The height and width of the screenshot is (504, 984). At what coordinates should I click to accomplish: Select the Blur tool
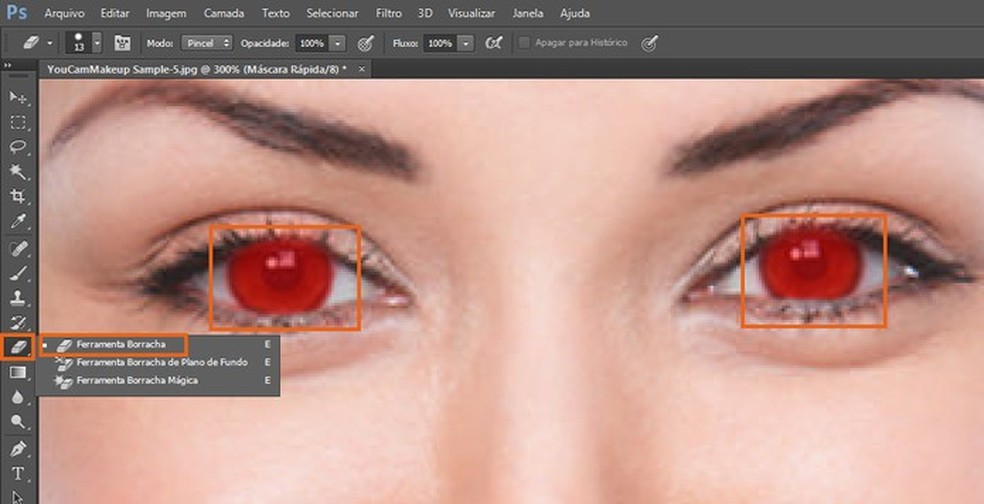click(x=18, y=398)
